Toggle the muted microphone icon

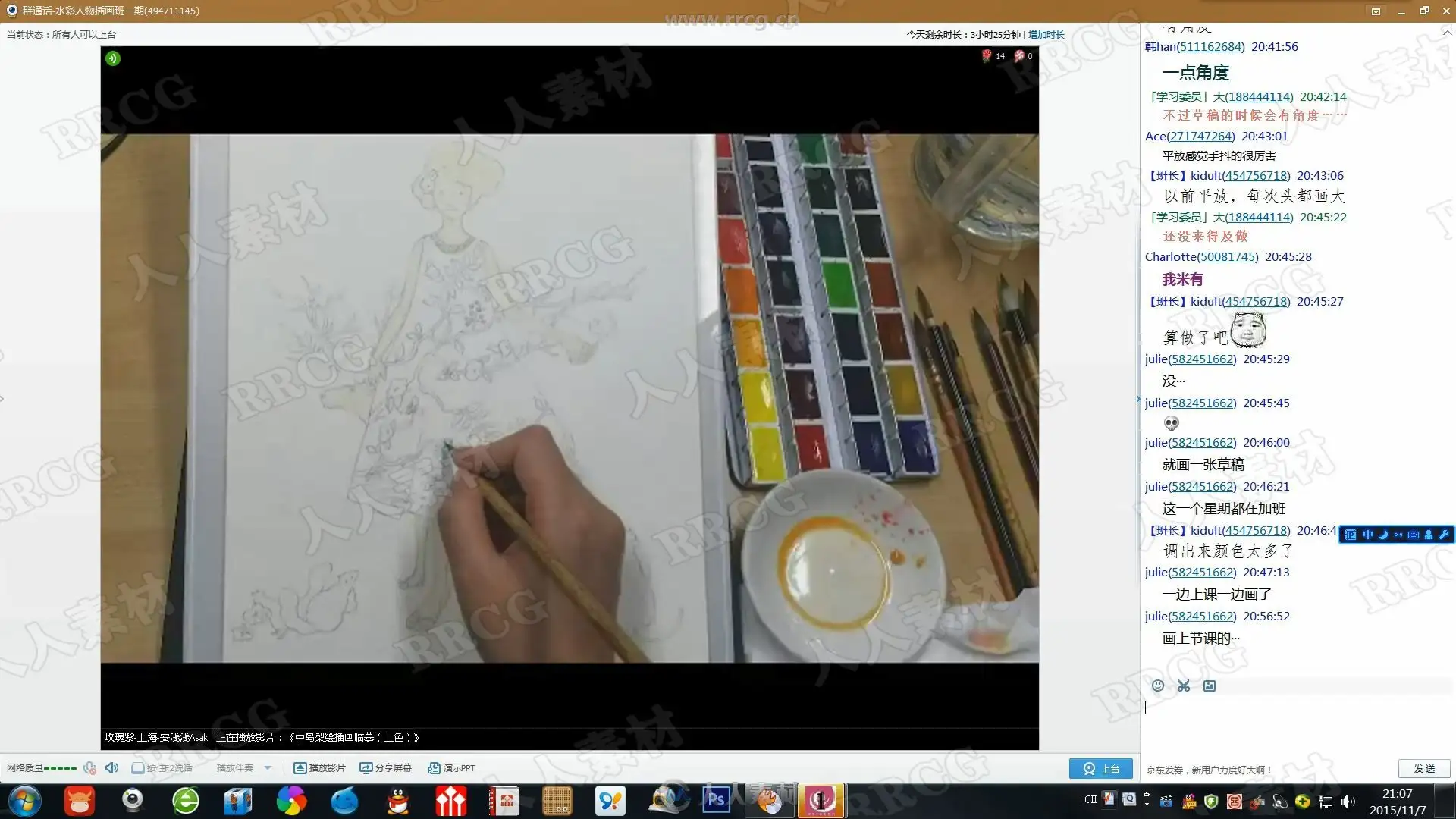(89, 767)
